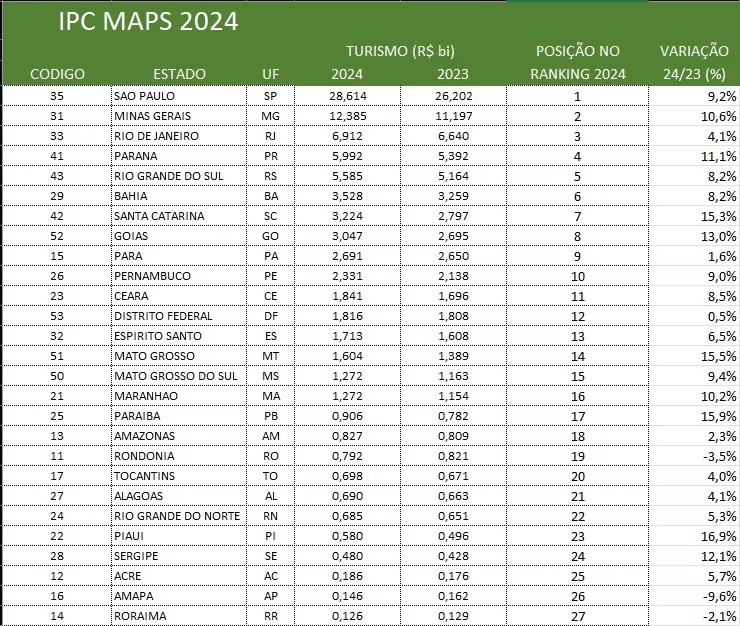Select the 13,0% variation for Goias
This screenshot has width=740, height=626.
[694, 236]
